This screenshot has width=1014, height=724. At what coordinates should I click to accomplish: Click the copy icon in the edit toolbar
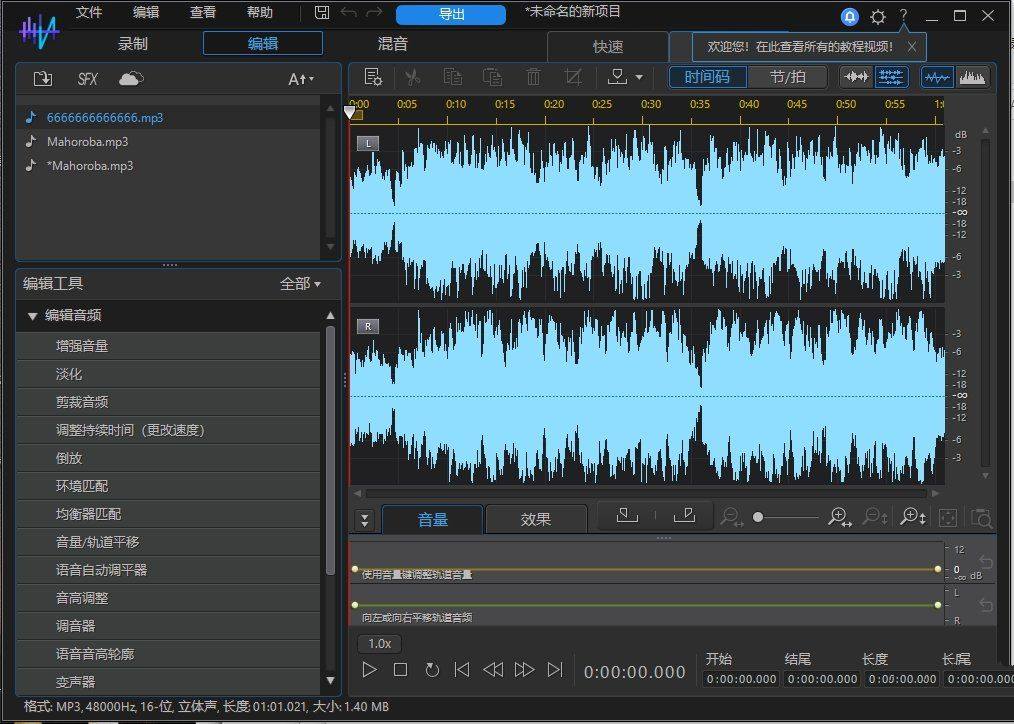click(452, 77)
